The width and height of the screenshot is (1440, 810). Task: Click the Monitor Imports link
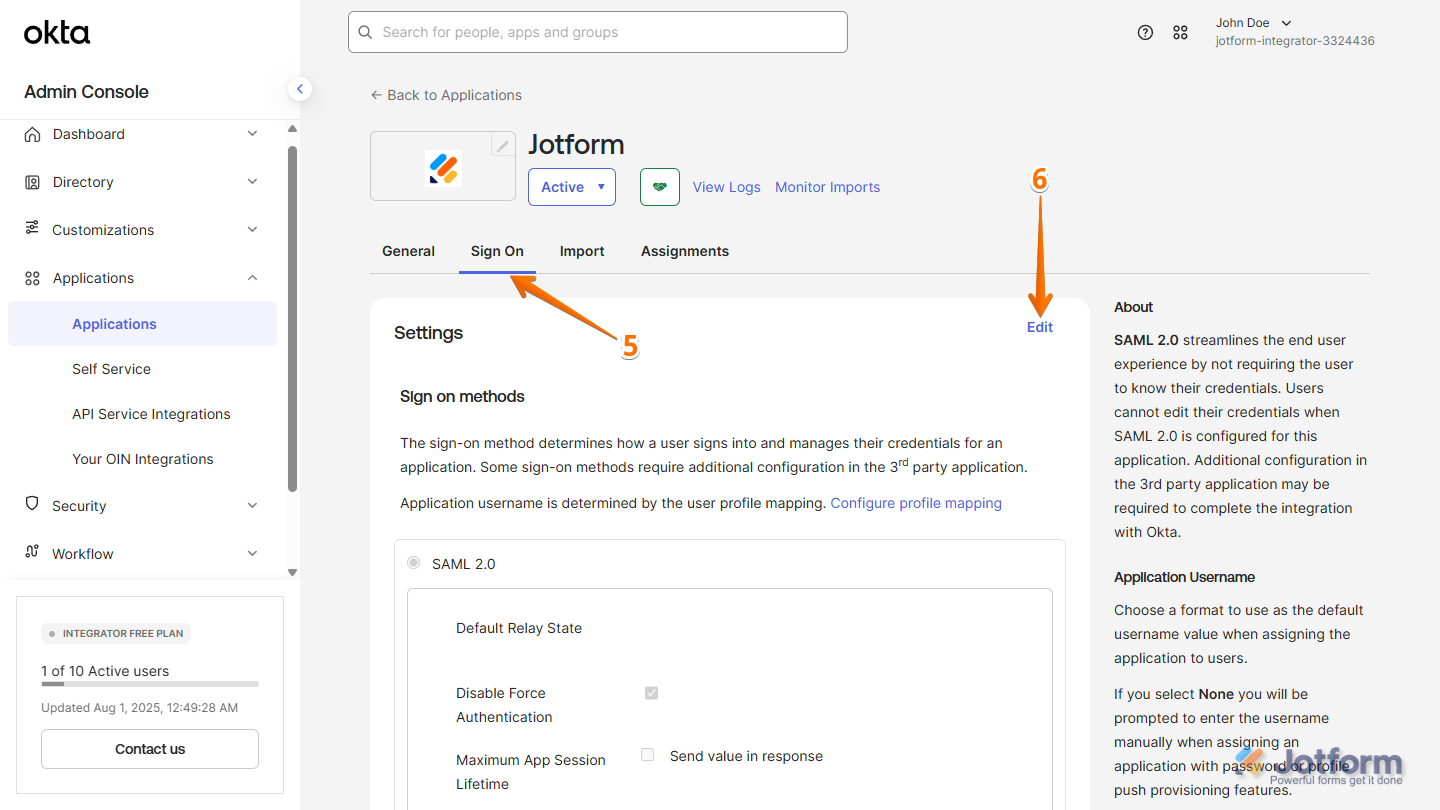point(828,187)
